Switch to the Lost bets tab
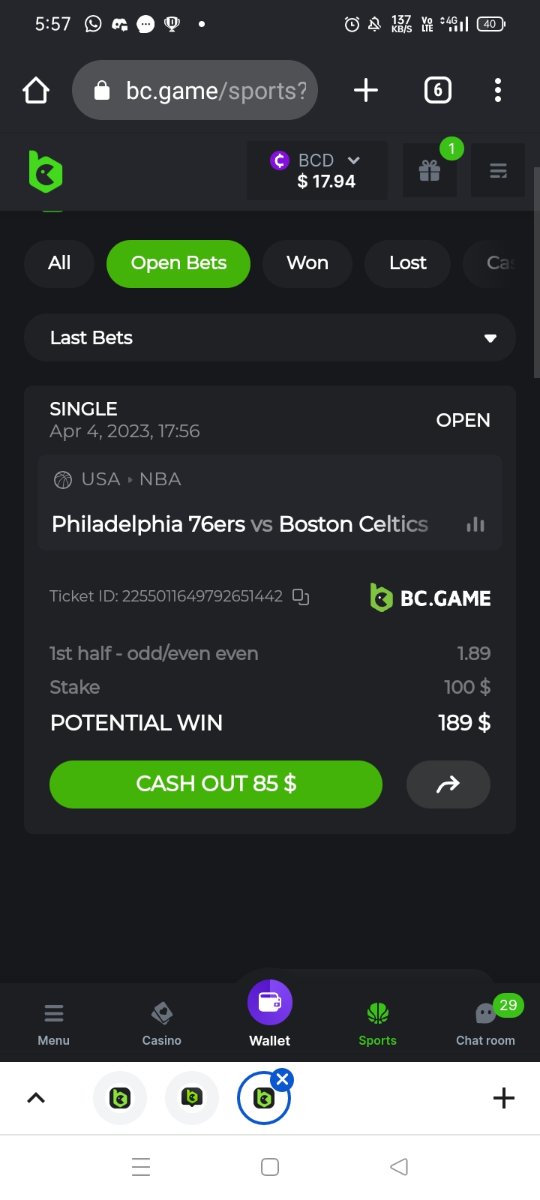The height and width of the screenshot is (1200, 540). 407,263
